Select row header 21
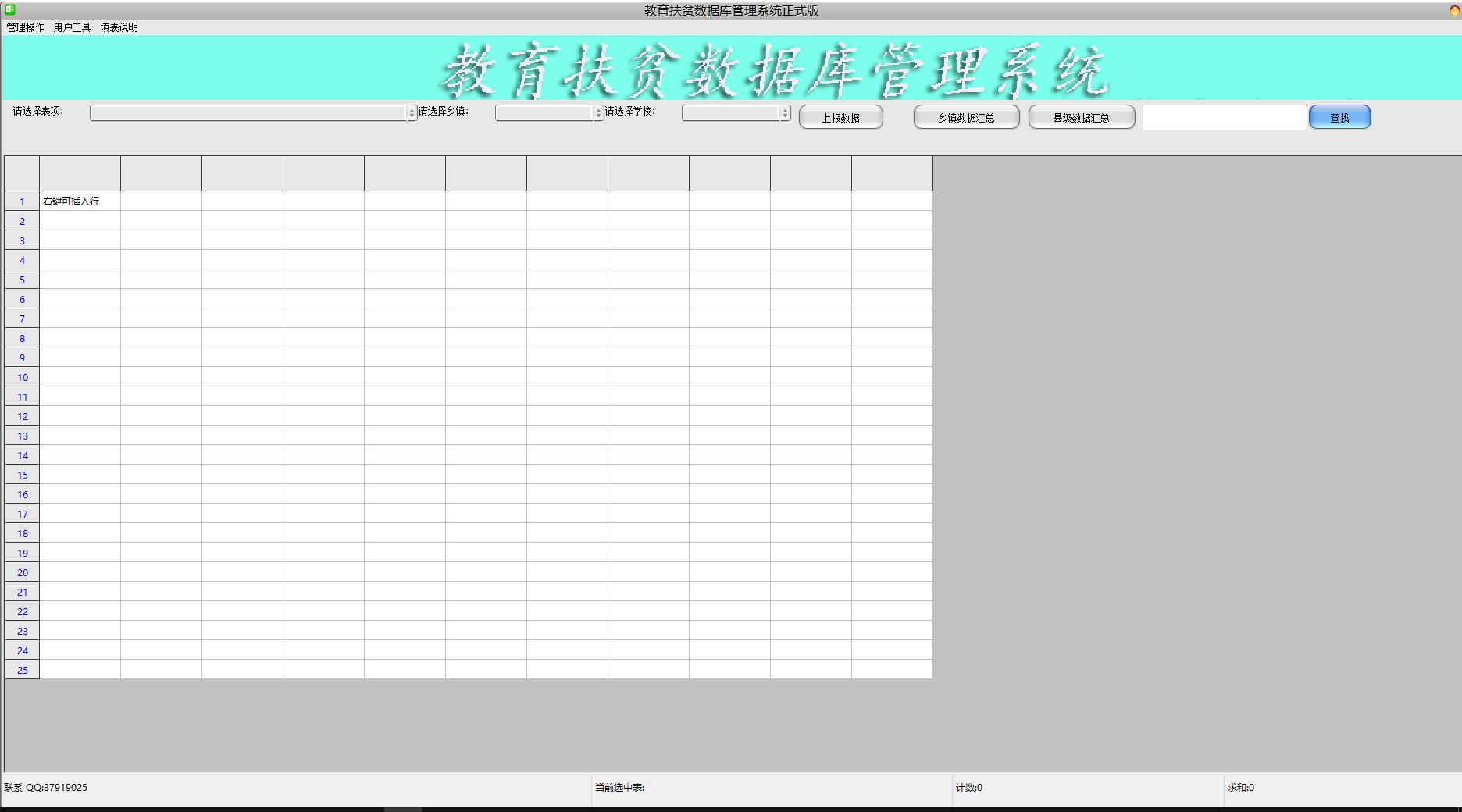Screen dimensions: 1462x812 [22, 592]
